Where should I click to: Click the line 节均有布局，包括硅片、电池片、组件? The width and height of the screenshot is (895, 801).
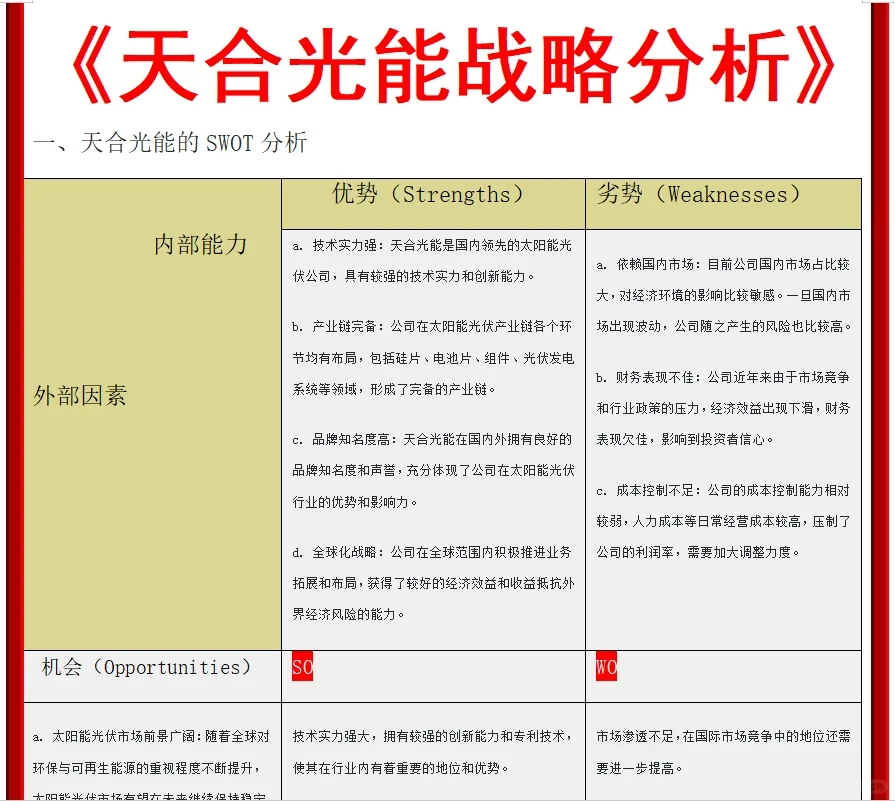point(433,358)
